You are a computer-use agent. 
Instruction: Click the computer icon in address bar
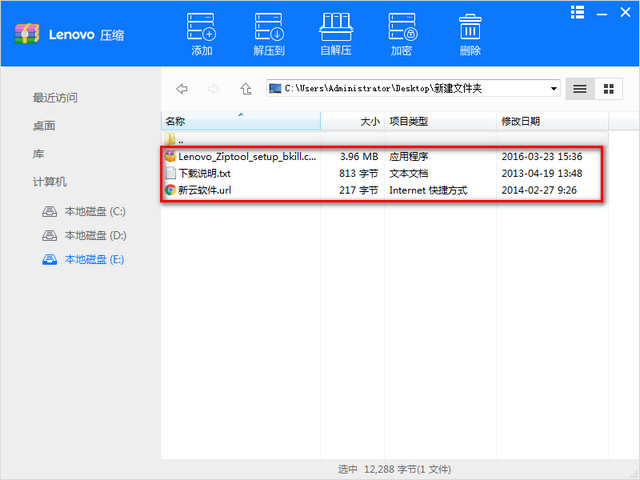tap(275, 88)
